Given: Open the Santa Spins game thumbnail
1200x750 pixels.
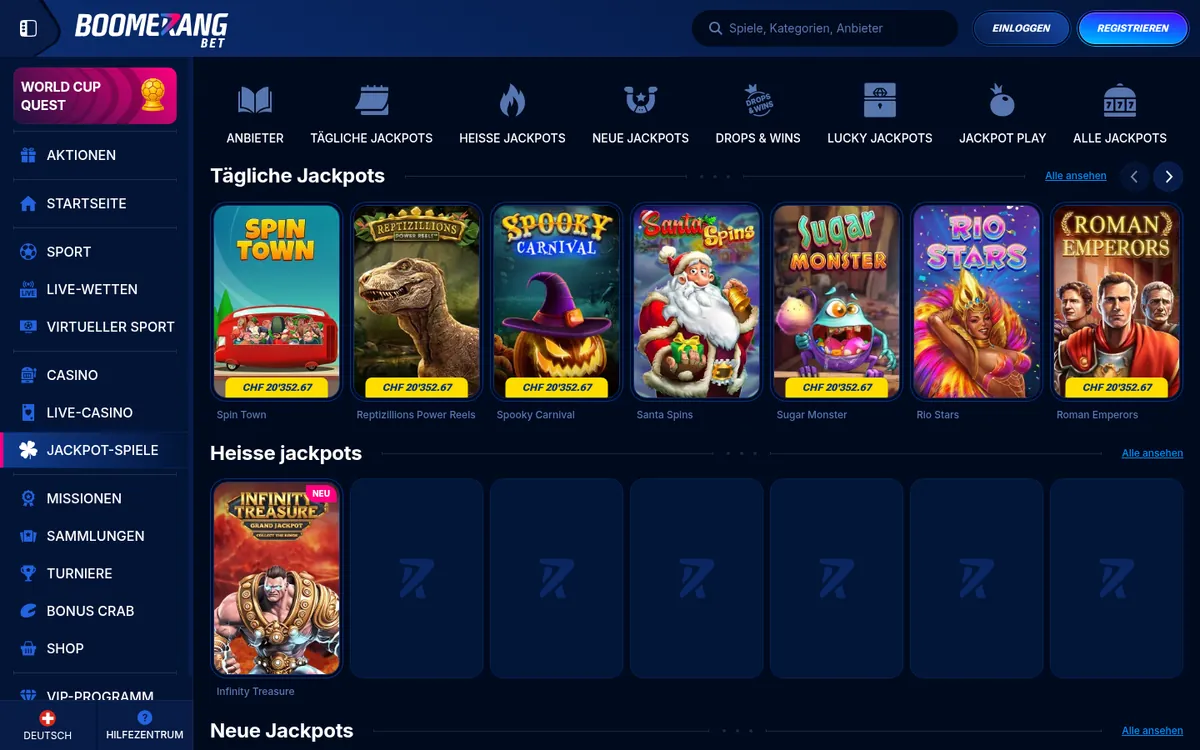Looking at the screenshot, I should click(696, 302).
